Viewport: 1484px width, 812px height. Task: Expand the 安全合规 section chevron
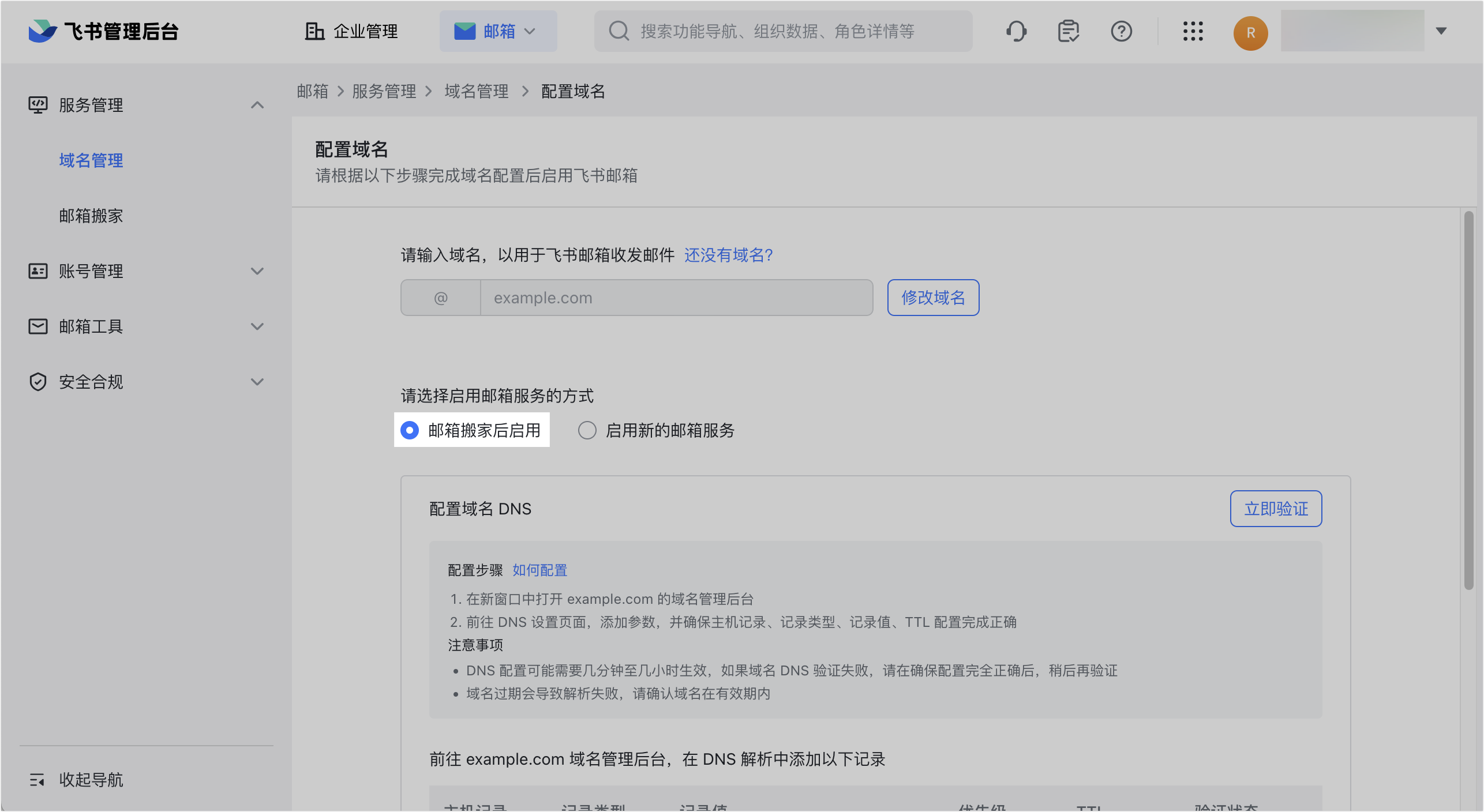pos(257,382)
